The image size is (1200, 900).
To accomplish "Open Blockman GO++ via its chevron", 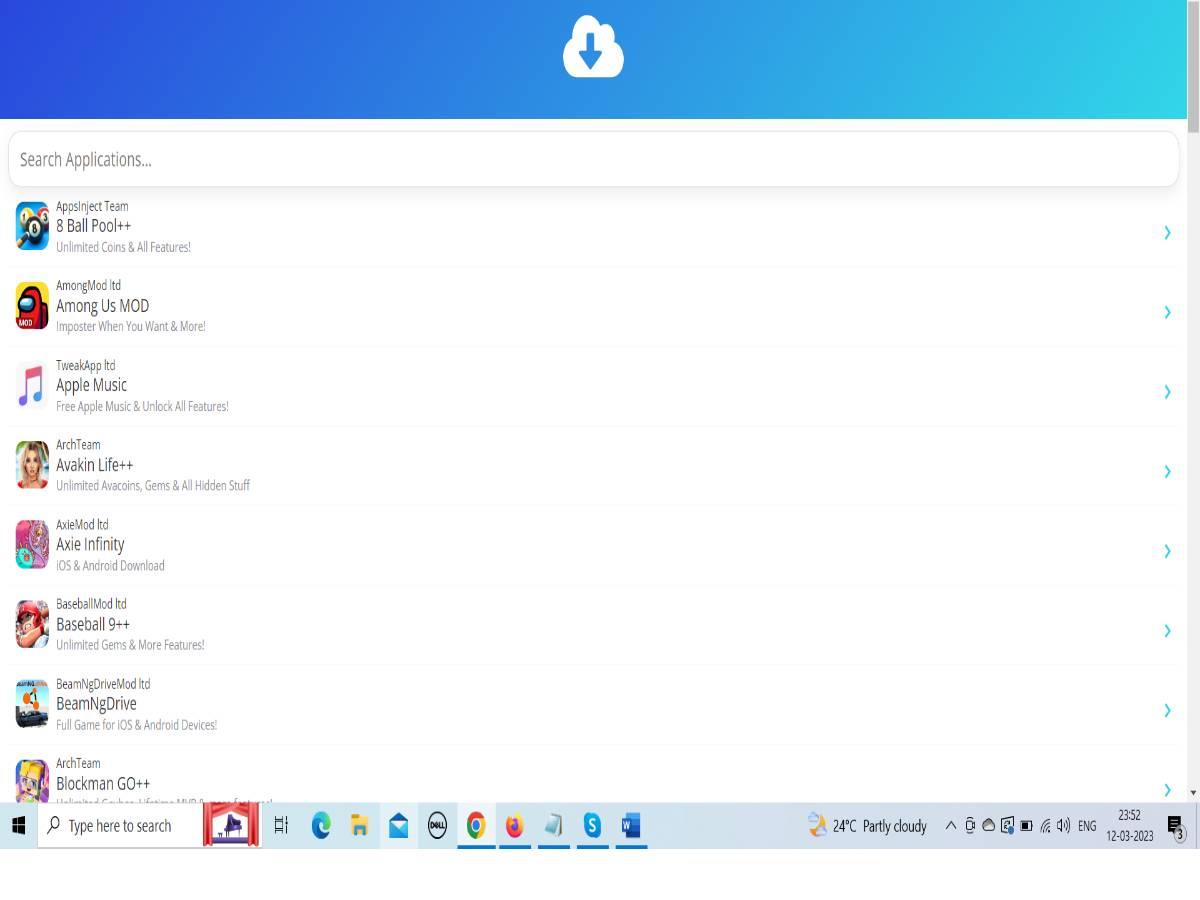I will pos(1167,789).
